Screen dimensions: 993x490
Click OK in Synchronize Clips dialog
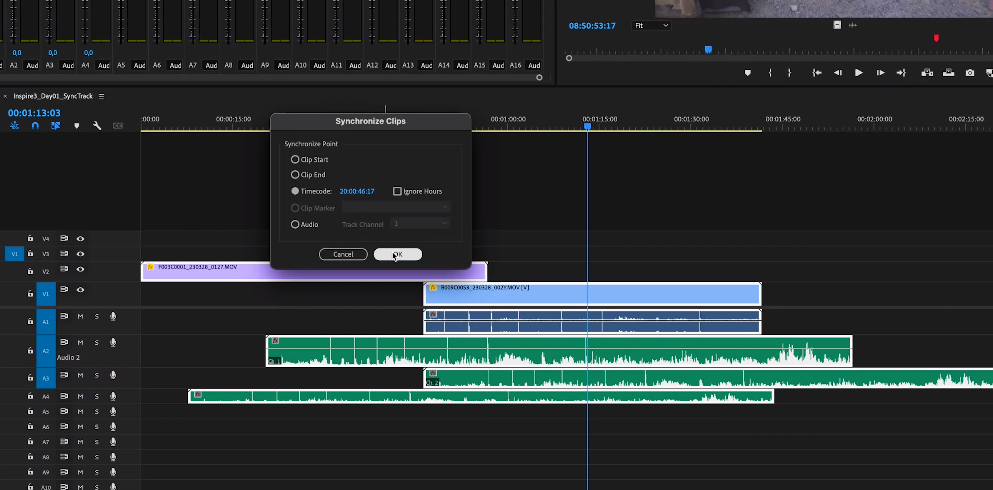pyautogui.click(x=398, y=254)
